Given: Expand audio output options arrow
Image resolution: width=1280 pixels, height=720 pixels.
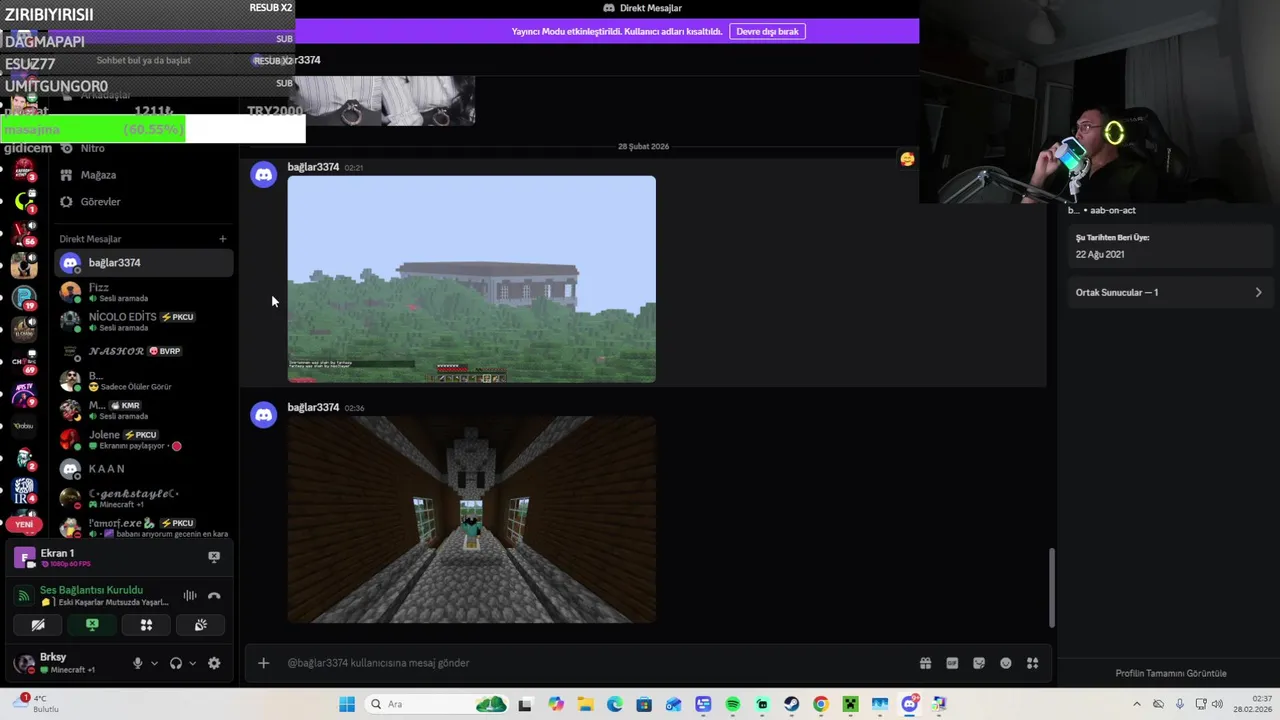Looking at the screenshot, I should 192,663.
